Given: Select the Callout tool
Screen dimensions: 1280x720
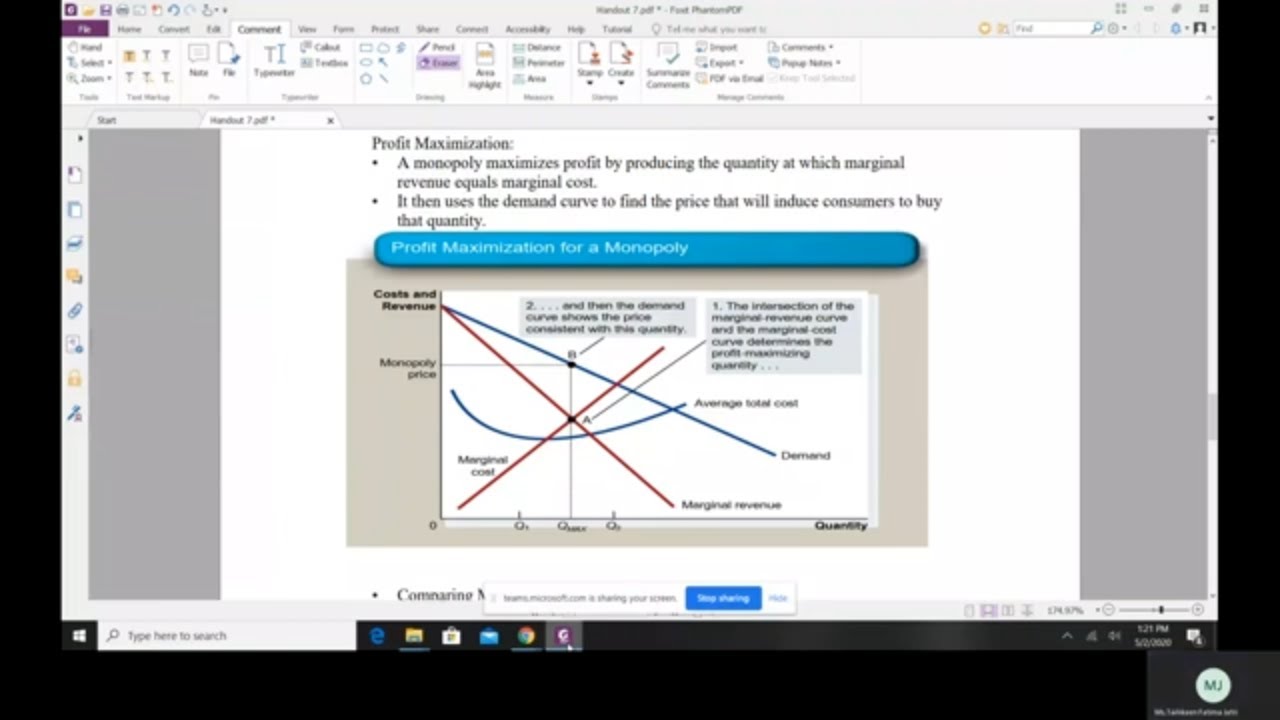Looking at the screenshot, I should (x=320, y=47).
